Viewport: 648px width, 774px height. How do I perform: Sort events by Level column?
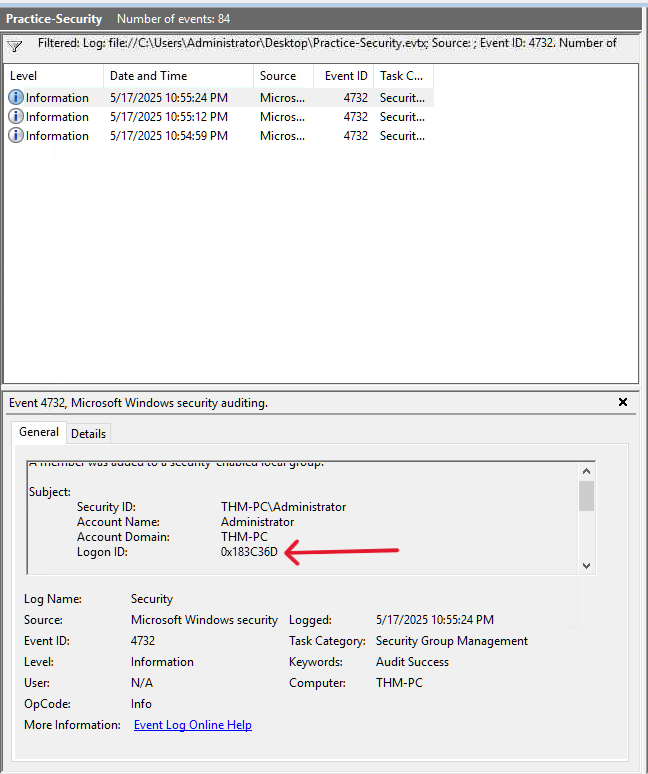coord(53,76)
